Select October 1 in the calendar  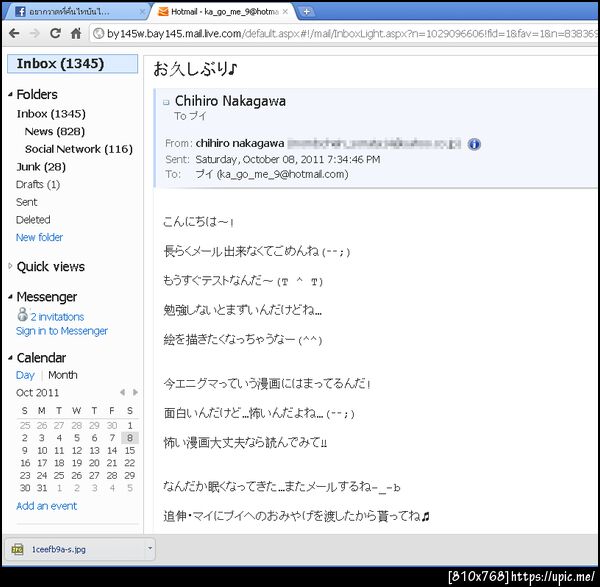point(130,426)
